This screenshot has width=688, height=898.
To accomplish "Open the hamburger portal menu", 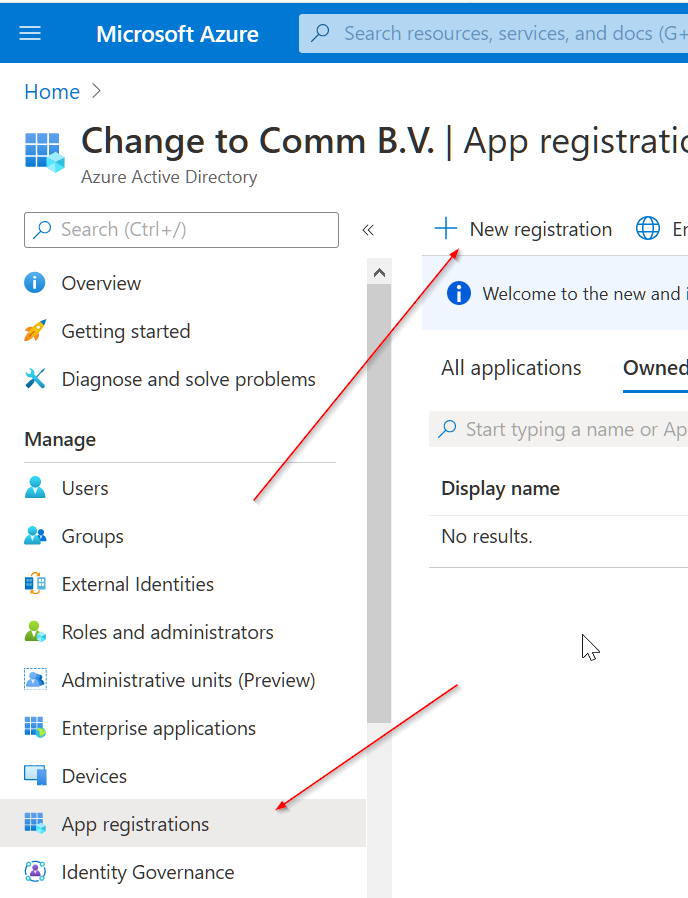I will (30, 33).
